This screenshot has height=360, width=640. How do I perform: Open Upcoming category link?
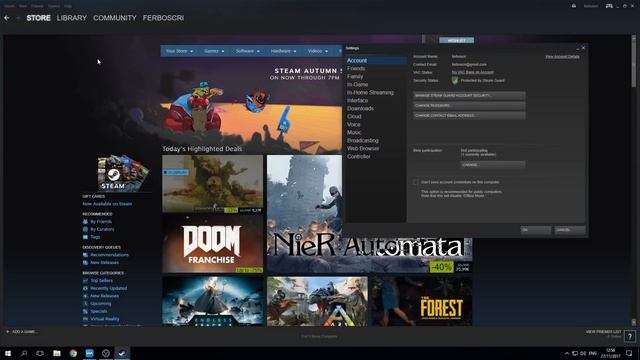100,304
